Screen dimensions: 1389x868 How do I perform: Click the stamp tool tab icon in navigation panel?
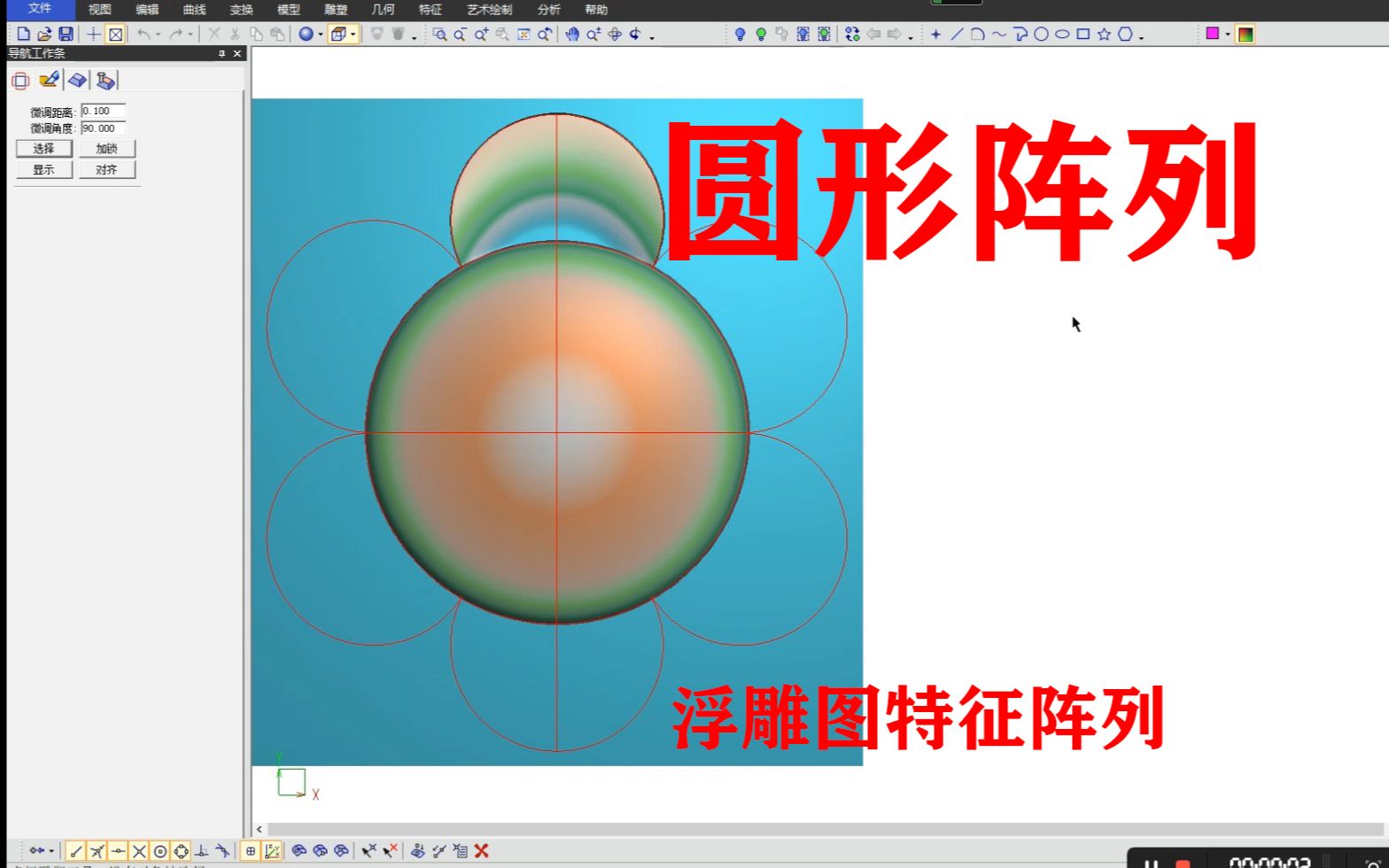click(x=105, y=80)
